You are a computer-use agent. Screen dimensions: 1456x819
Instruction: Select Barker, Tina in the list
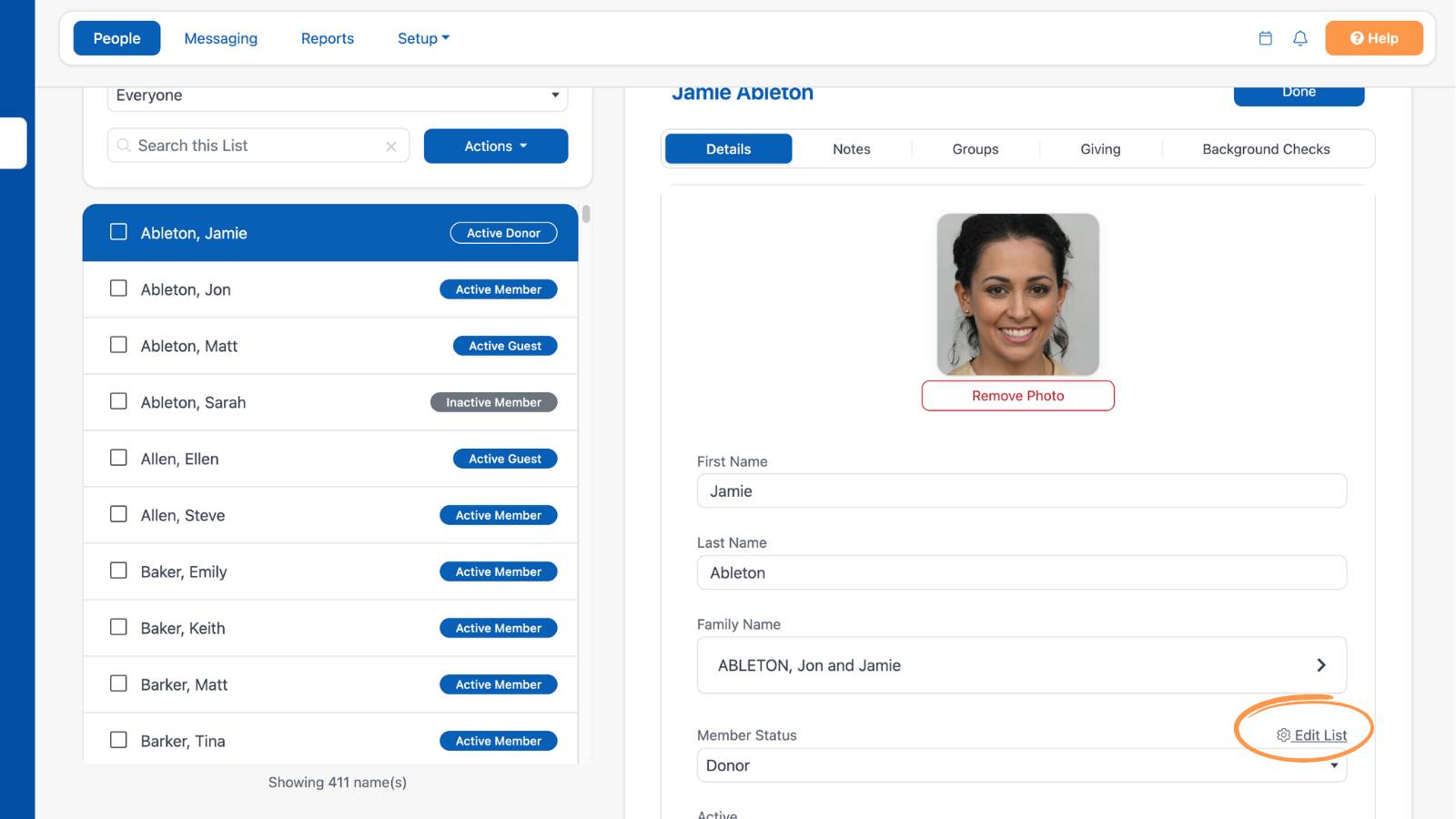tap(330, 738)
